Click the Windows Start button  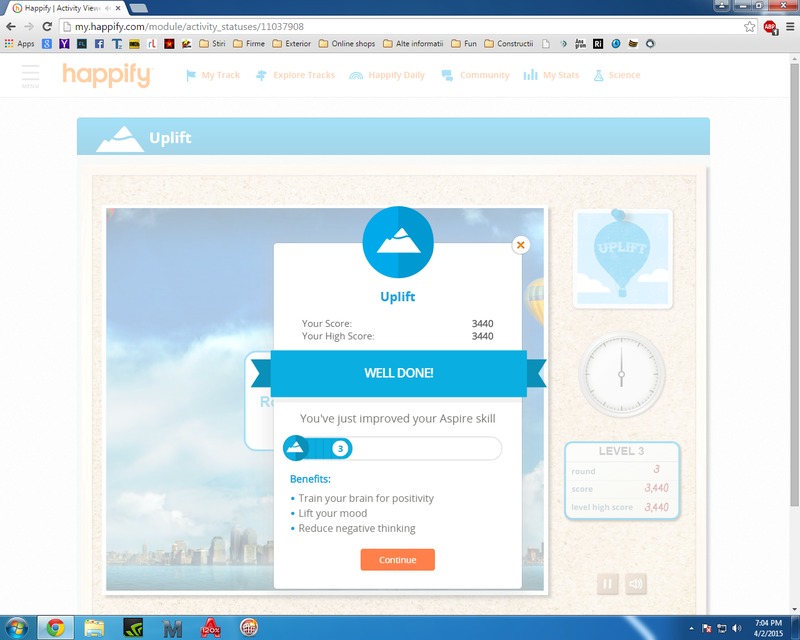click(x=16, y=628)
